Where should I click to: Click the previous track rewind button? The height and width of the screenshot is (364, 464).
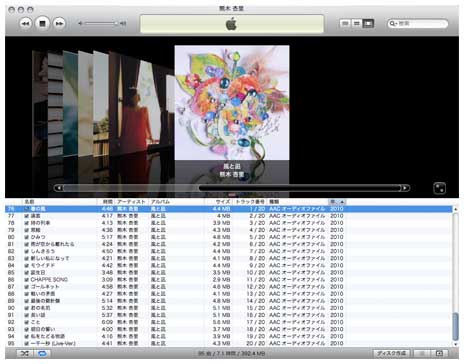pyautogui.click(x=25, y=23)
